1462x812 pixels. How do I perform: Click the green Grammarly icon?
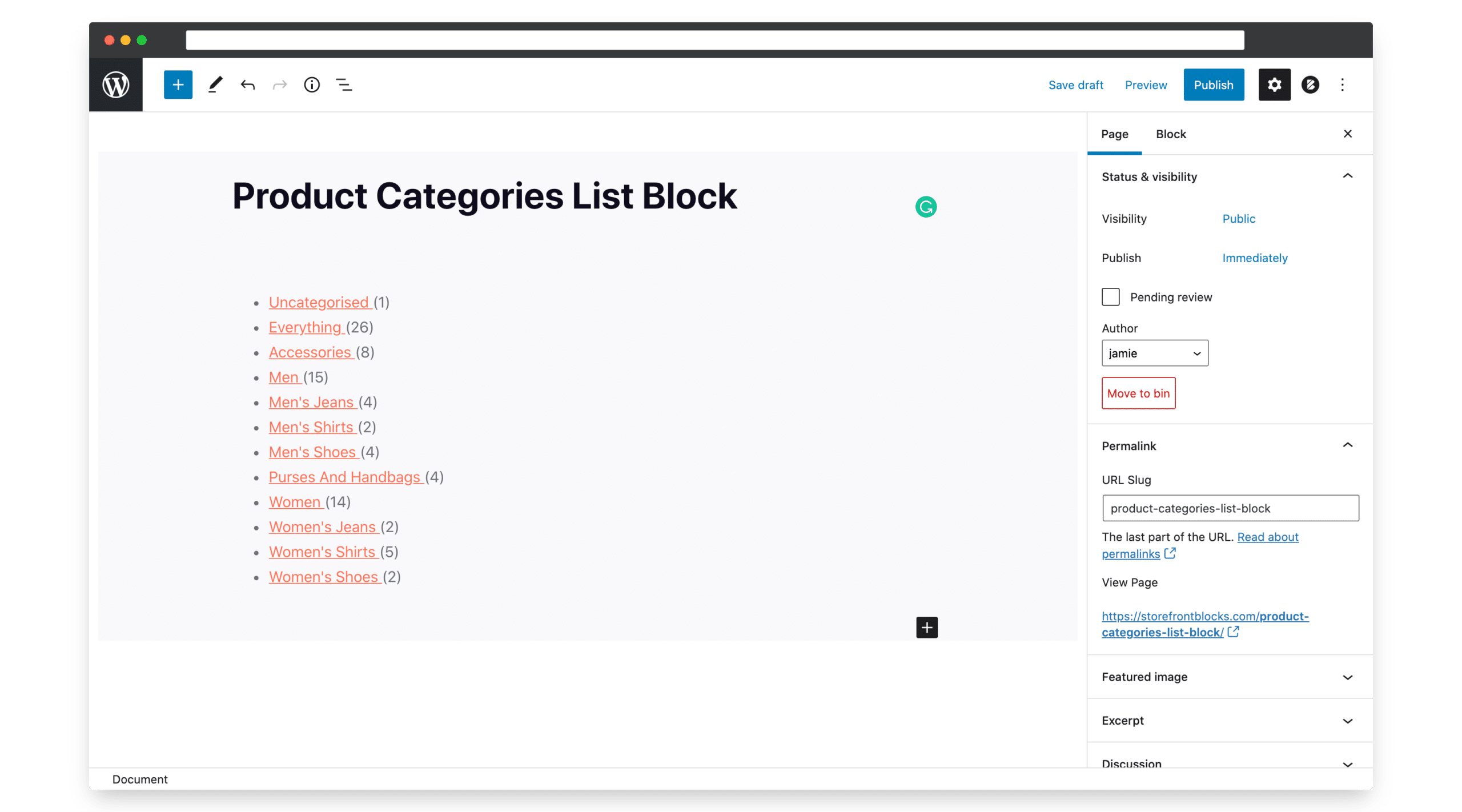(x=926, y=206)
